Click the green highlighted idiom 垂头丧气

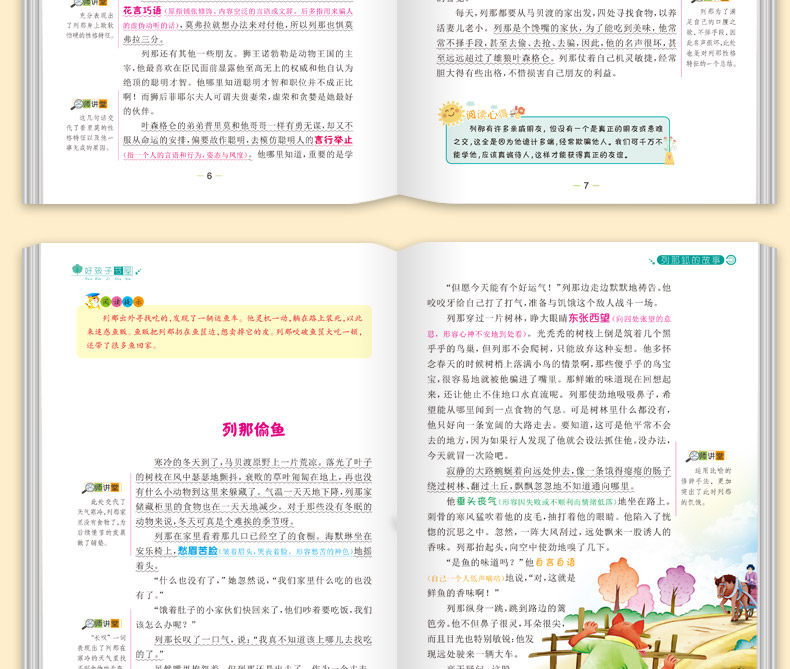[476, 501]
